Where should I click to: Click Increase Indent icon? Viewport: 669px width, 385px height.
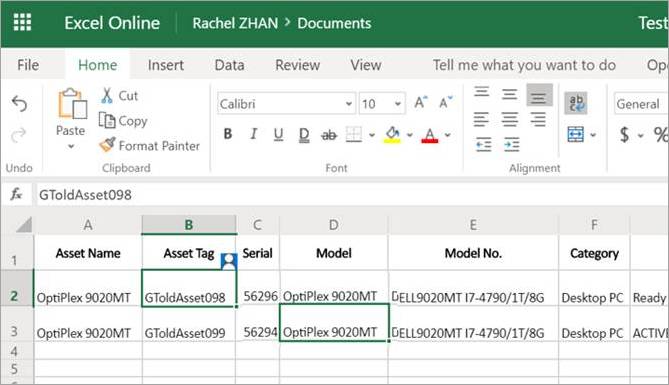(x=512, y=145)
